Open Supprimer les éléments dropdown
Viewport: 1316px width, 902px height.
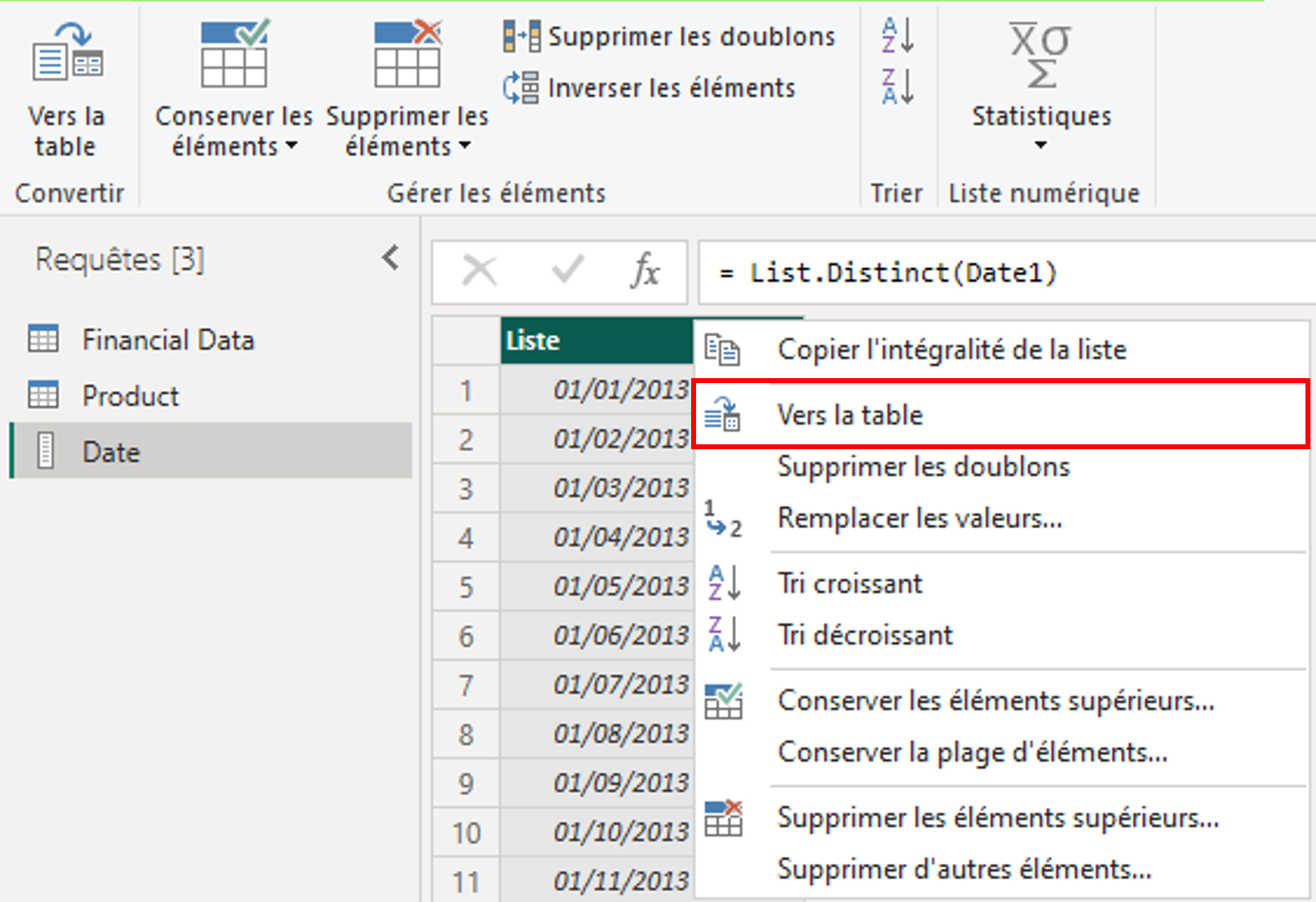click(x=407, y=130)
